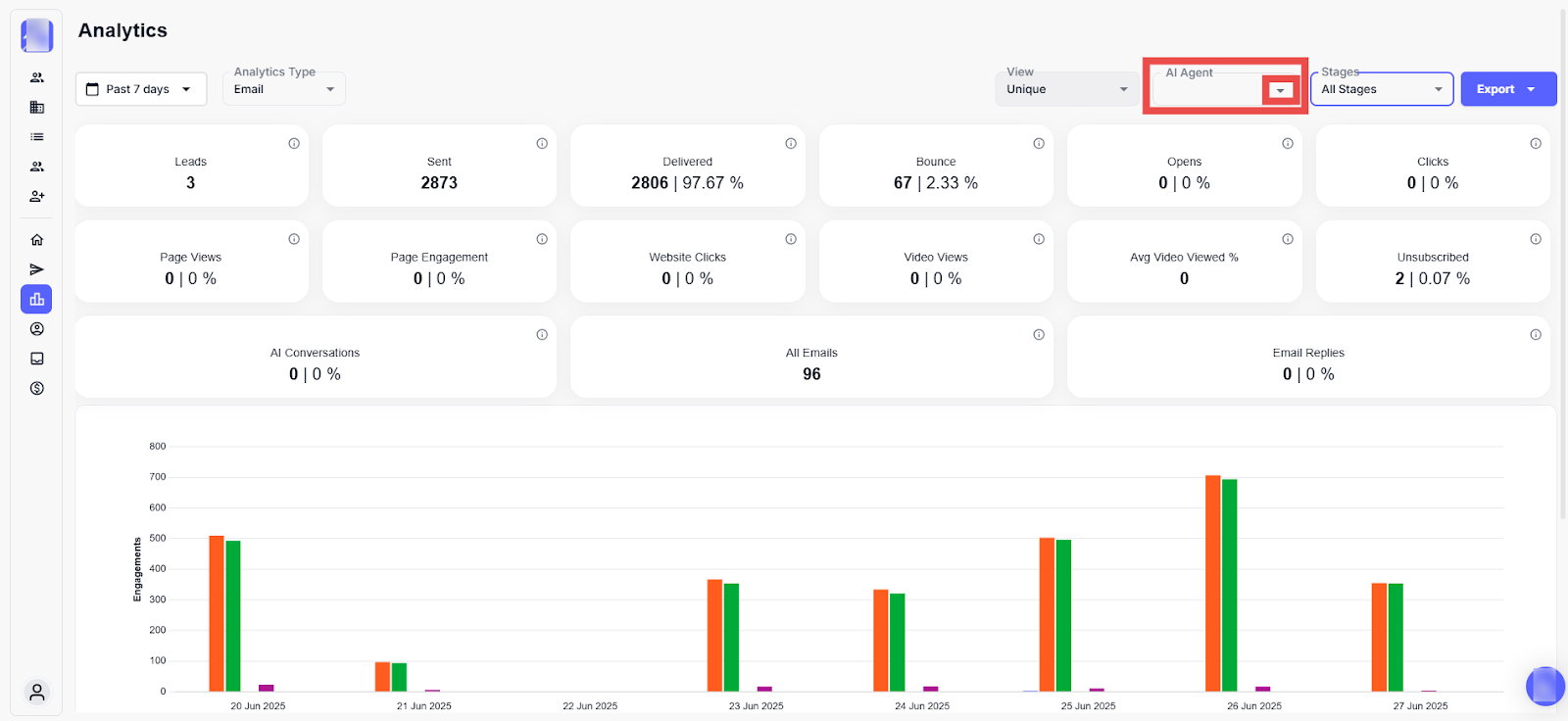Select the highlighted Analytics bar chart icon
This screenshot has width=1568, height=721.
point(37,300)
